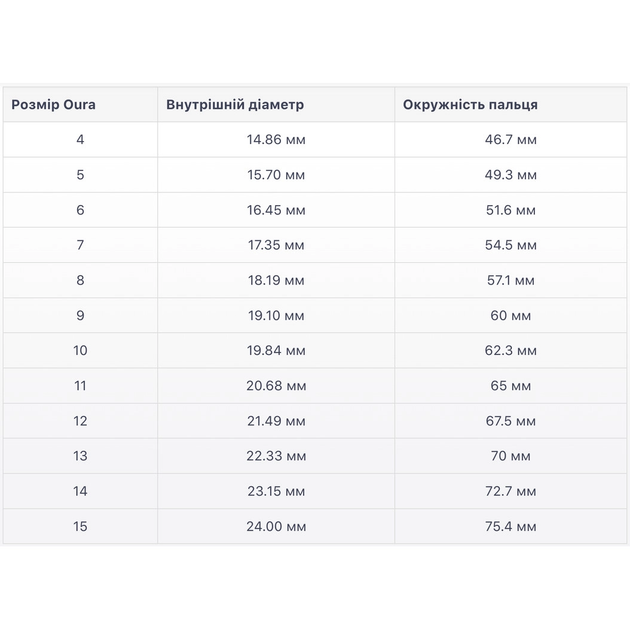Screen dimensions: 630x630
Task: Click the 60 мм circumference value
Action: coord(511,315)
